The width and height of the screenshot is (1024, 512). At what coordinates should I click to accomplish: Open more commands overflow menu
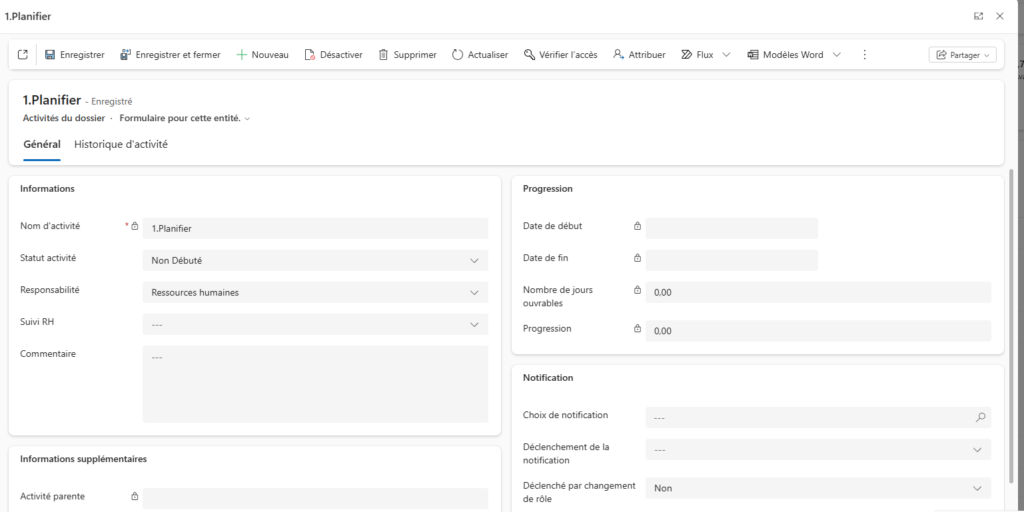click(x=865, y=55)
